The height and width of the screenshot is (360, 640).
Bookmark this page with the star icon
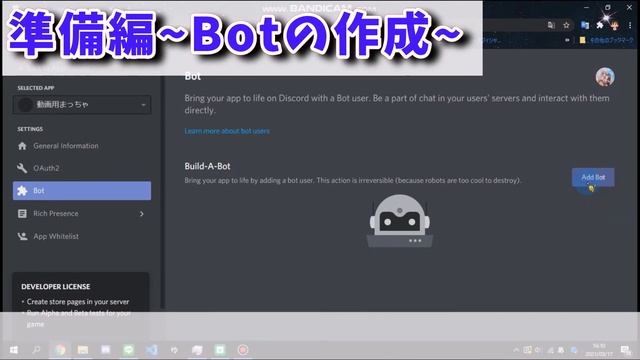[x=566, y=25]
